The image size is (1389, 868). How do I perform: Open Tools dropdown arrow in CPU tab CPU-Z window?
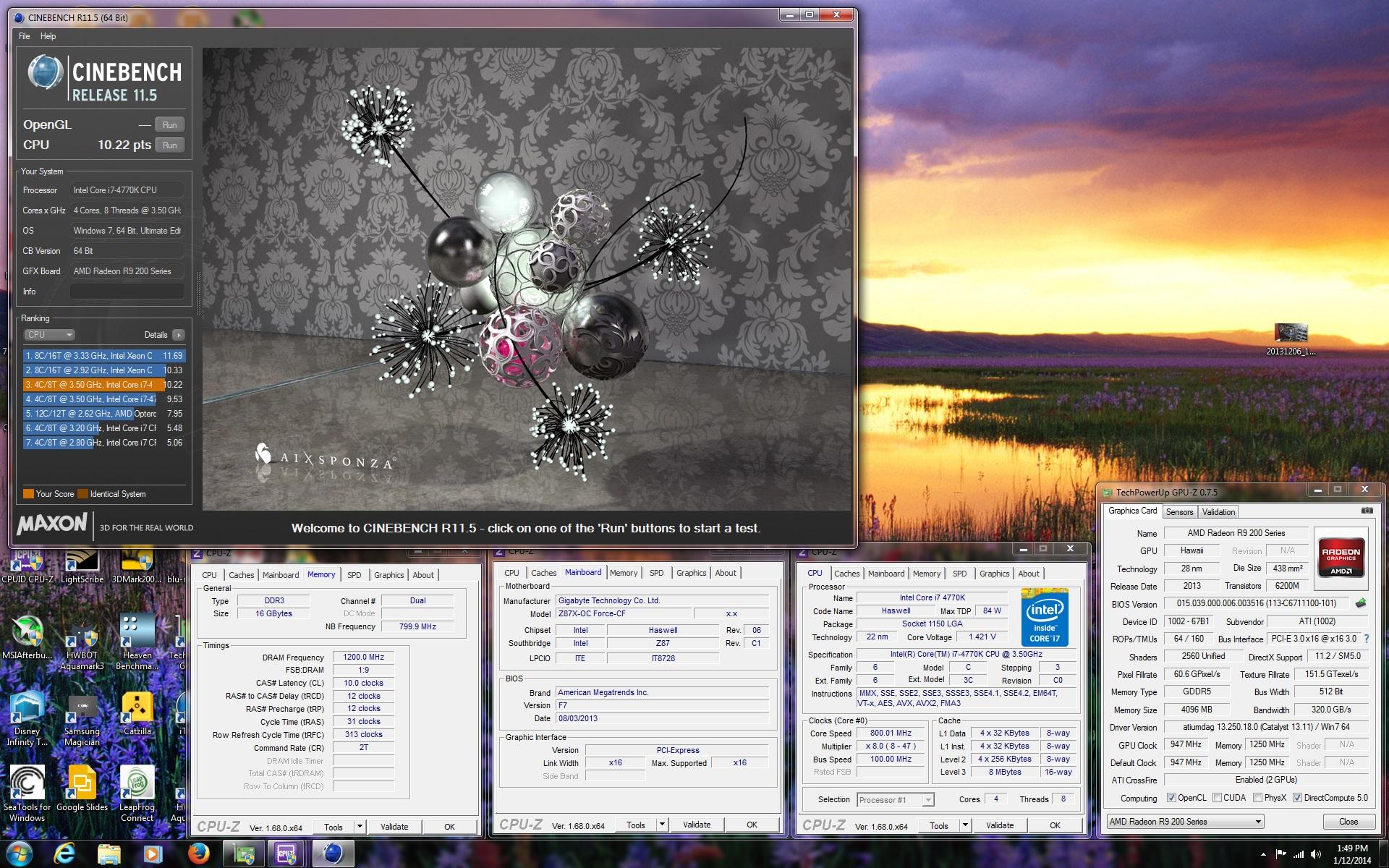coord(965,825)
